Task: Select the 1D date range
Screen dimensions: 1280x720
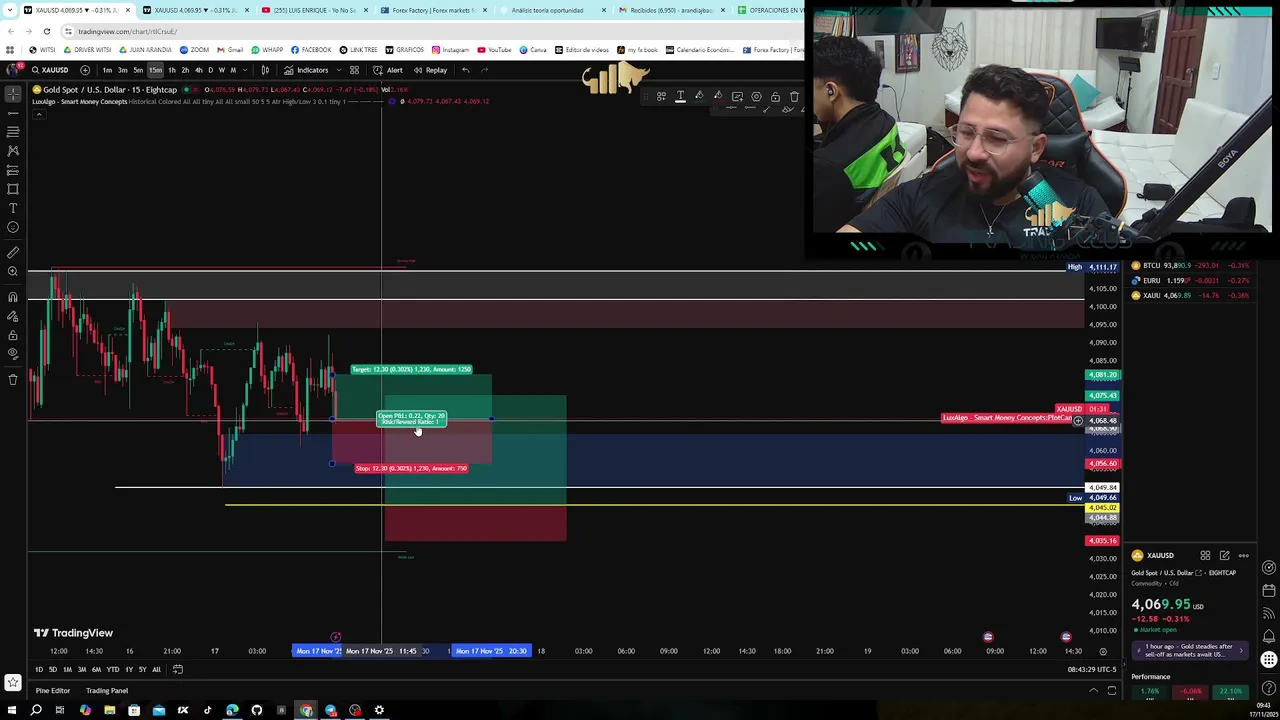Action: 39,670
